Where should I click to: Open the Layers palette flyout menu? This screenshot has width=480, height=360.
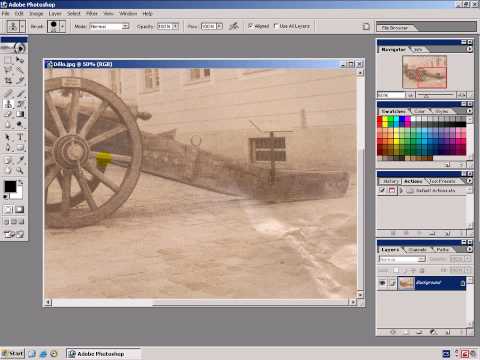[469, 249]
